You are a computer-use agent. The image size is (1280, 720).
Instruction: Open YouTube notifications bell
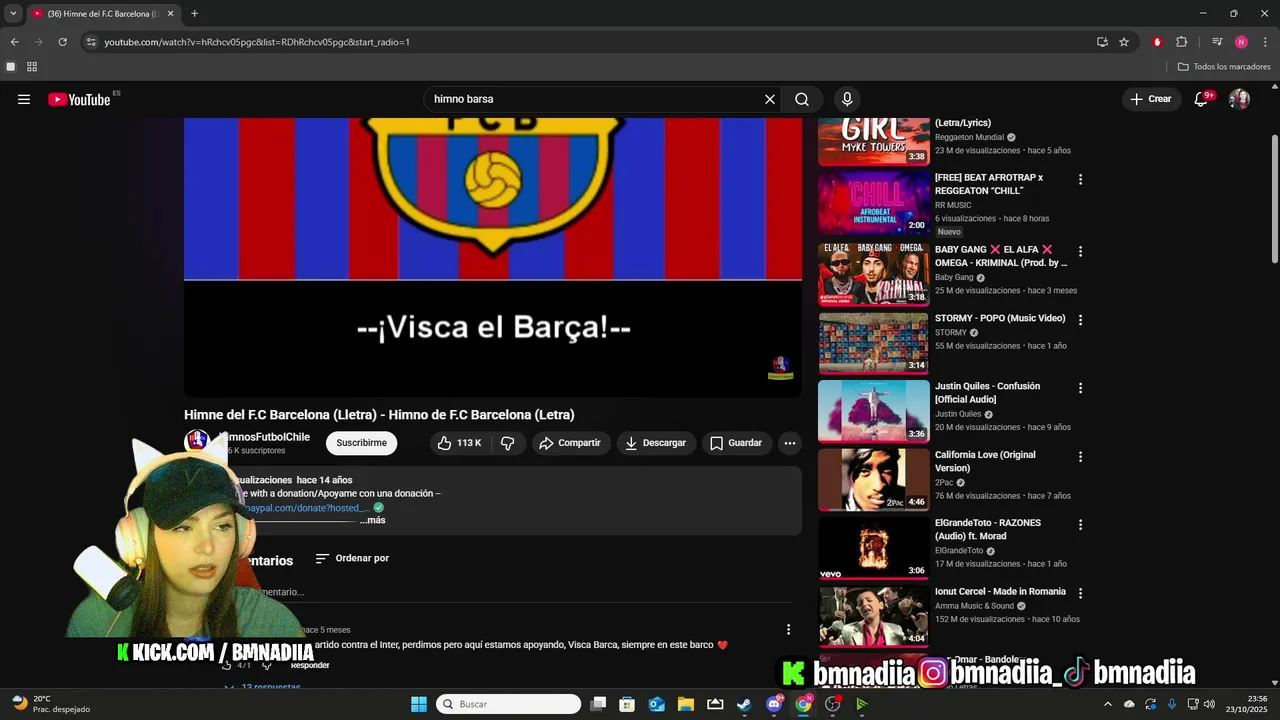1202,99
